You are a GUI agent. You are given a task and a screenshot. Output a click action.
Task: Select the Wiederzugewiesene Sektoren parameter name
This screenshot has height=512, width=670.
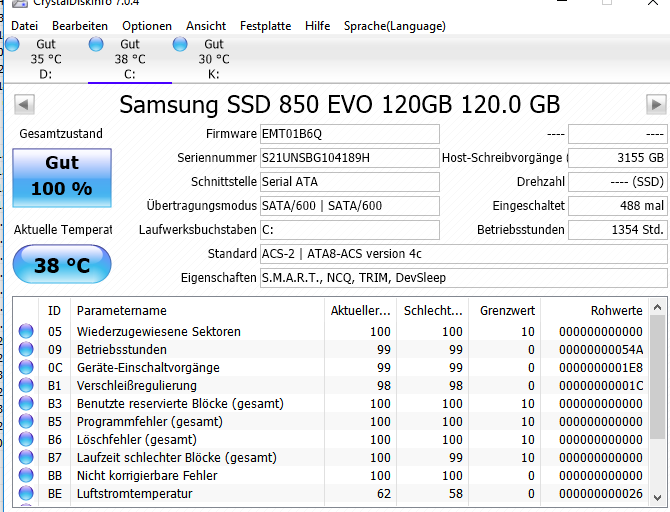(159, 332)
